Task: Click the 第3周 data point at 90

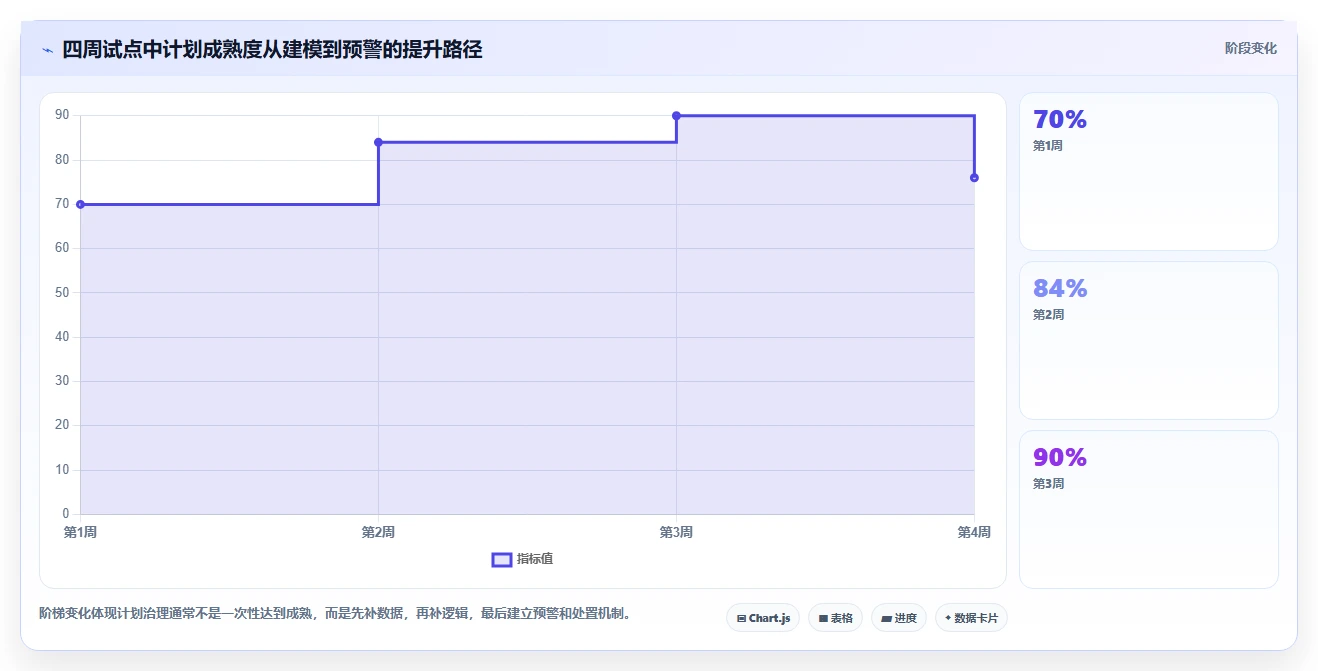Action: [676, 116]
